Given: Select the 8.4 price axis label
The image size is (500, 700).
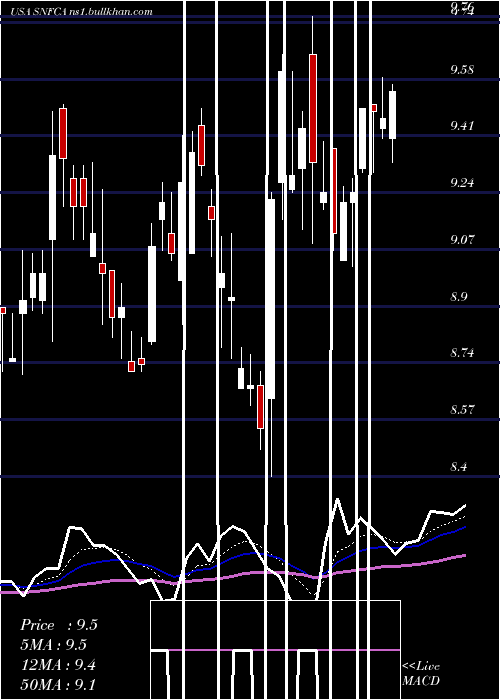Looking at the screenshot, I should coord(459,467).
